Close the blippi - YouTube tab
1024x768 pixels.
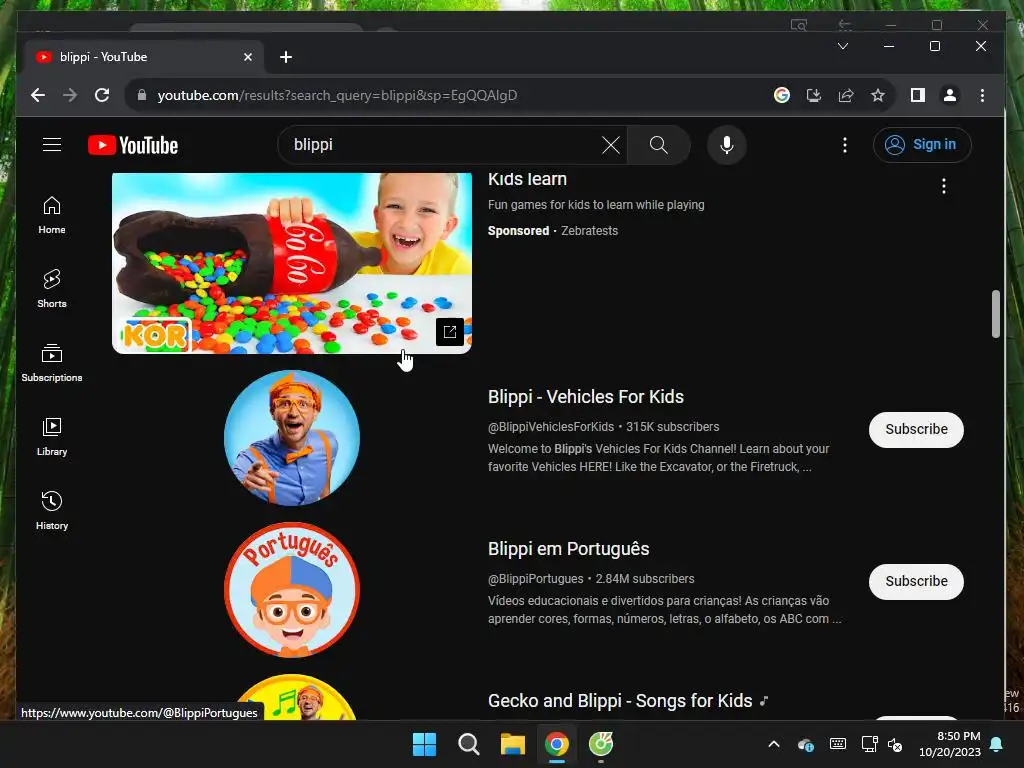[248, 57]
